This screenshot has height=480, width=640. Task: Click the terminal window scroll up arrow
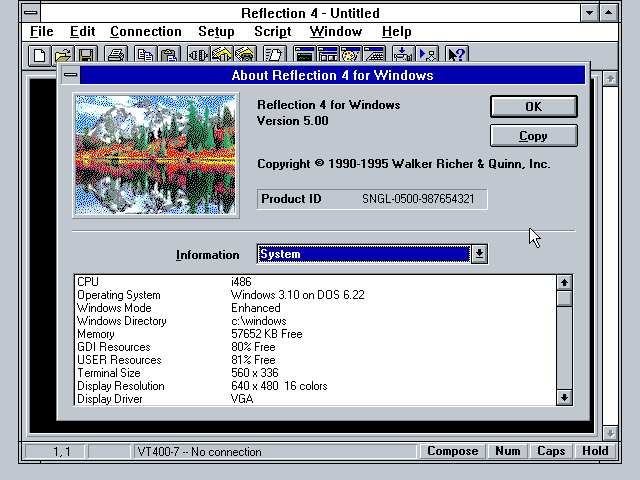610,78
